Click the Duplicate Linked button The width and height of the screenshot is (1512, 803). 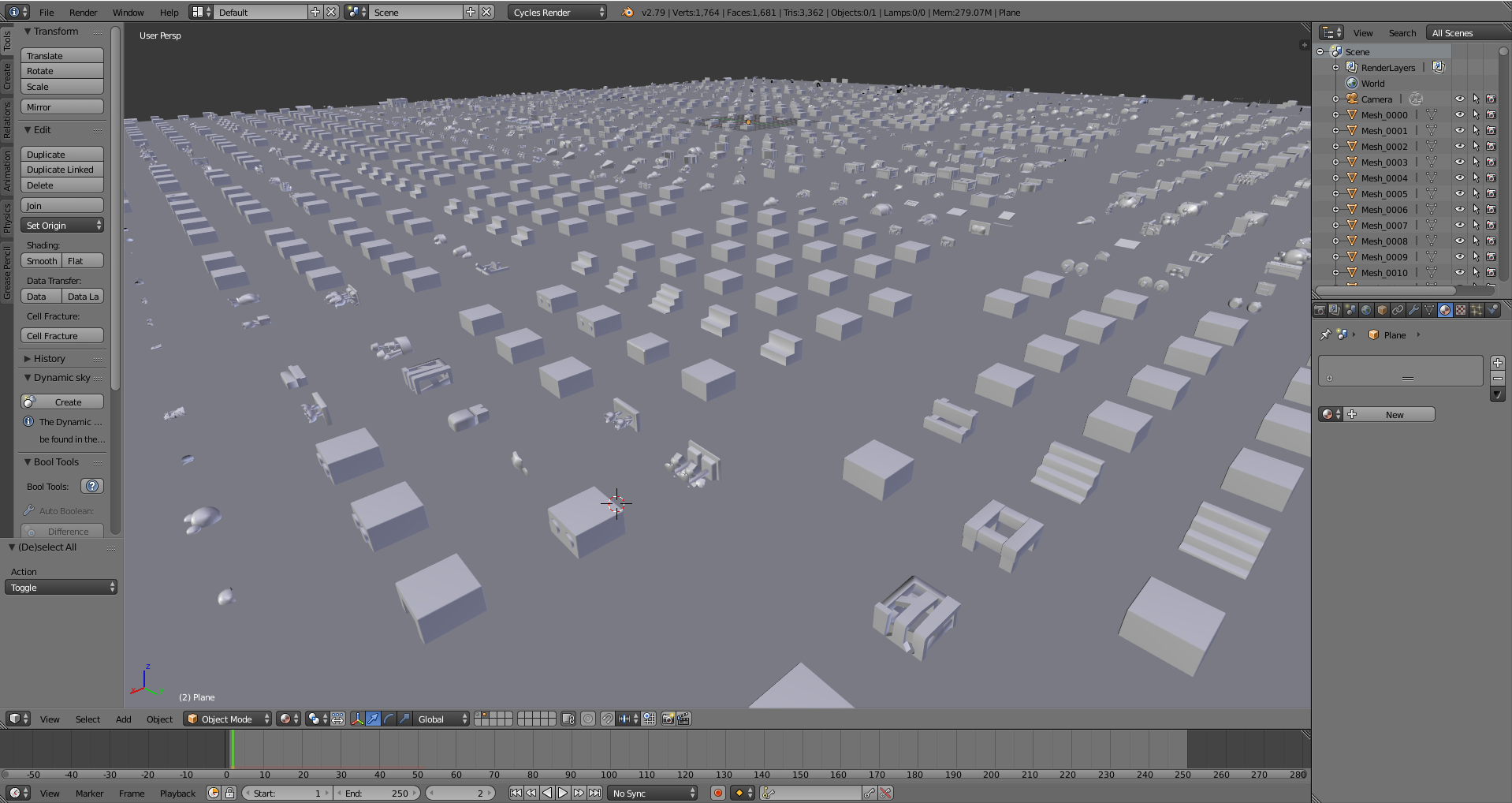pyautogui.click(x=62, y=169)
